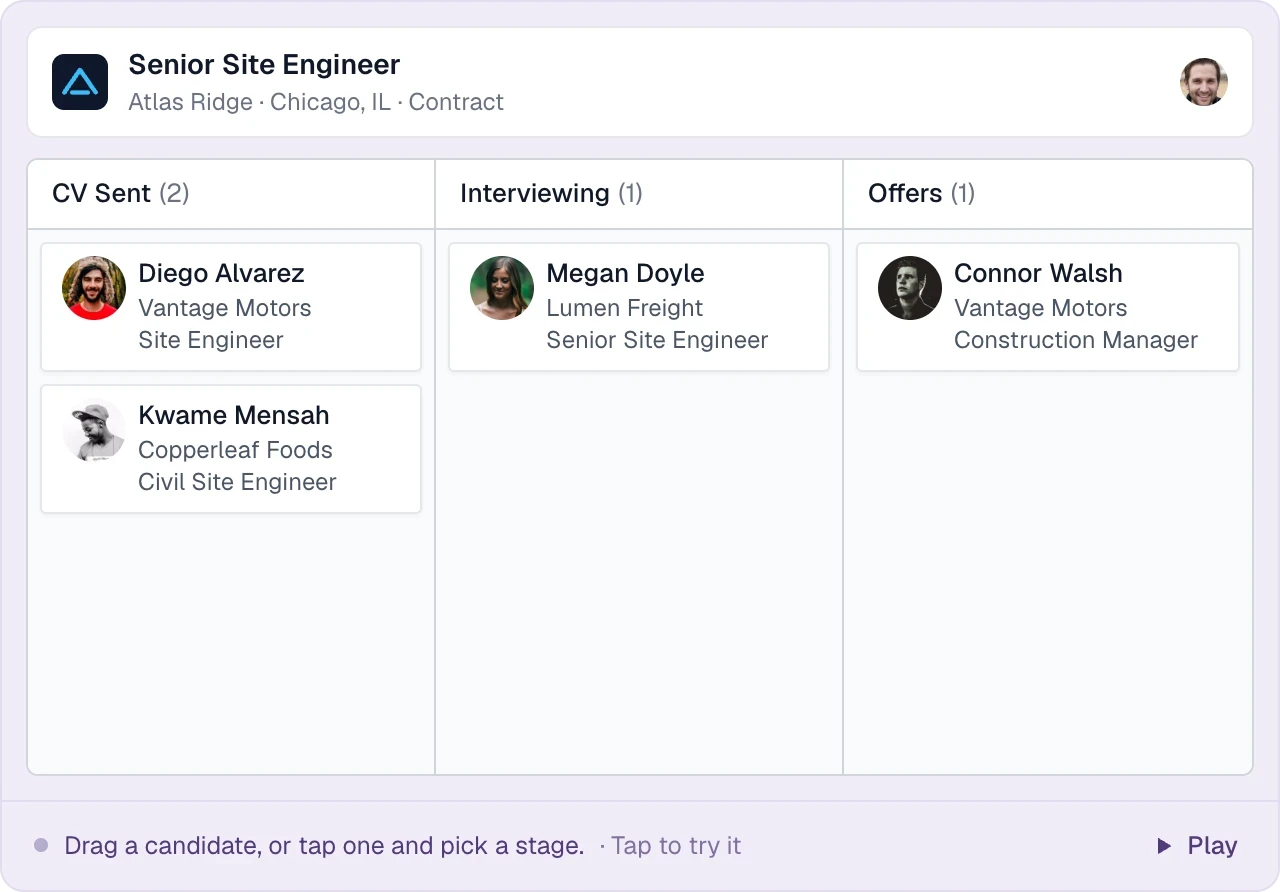The height and width of the screenshot is (892, 1280).
Task: Click Diego's Site Engineer job title
Action: point(211,340)
